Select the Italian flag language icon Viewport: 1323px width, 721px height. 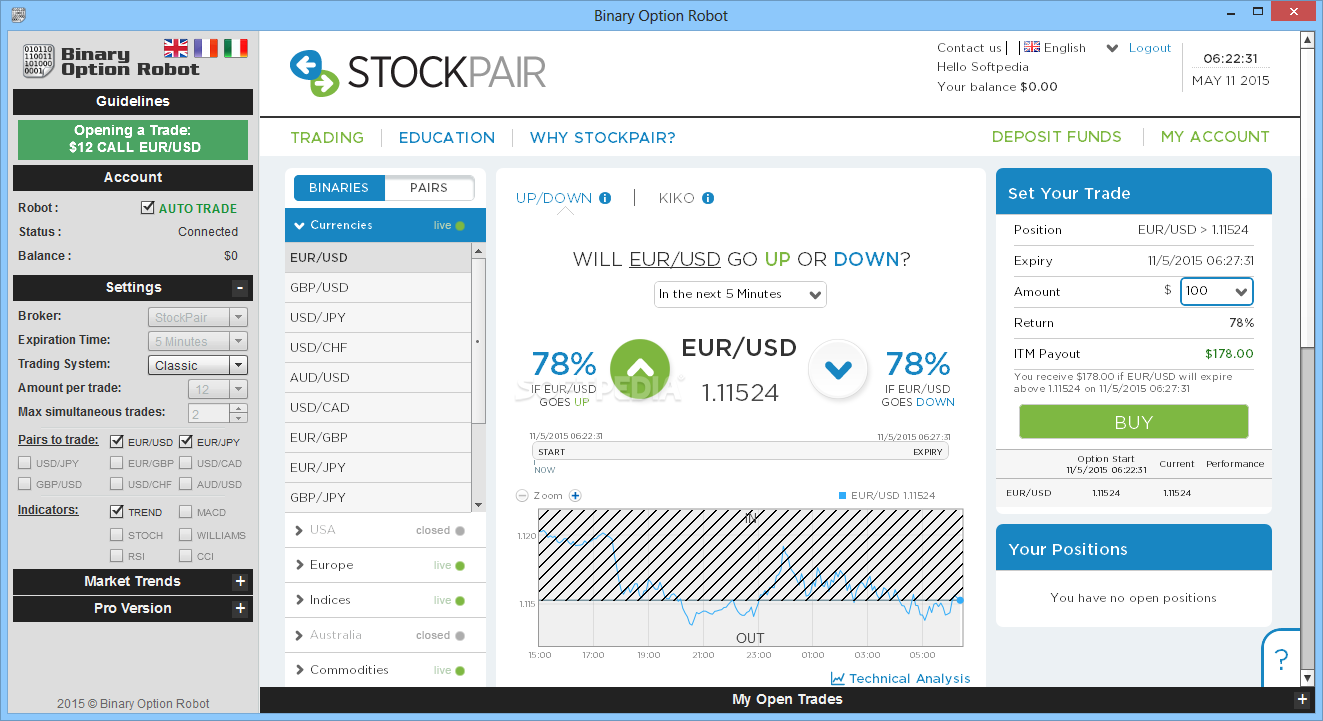[x=236, y=47]
